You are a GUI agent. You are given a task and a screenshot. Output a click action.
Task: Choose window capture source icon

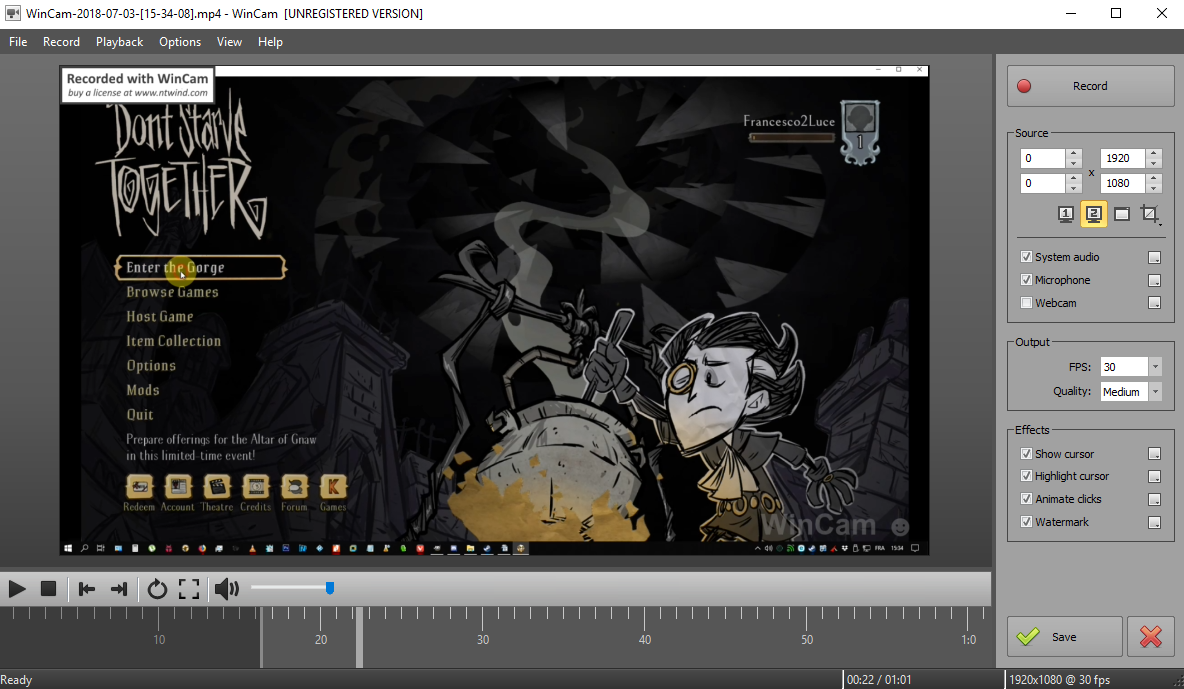(1122, 214)
